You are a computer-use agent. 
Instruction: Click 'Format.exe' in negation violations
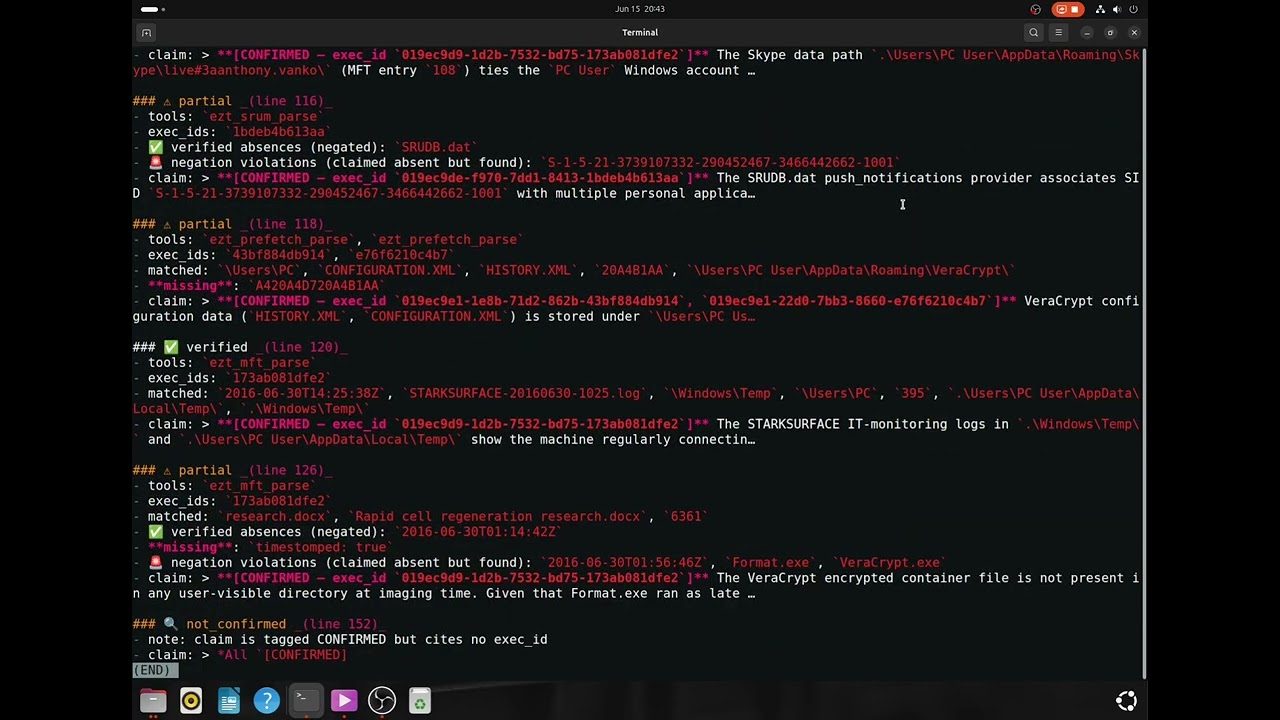[x=771, y=562]
